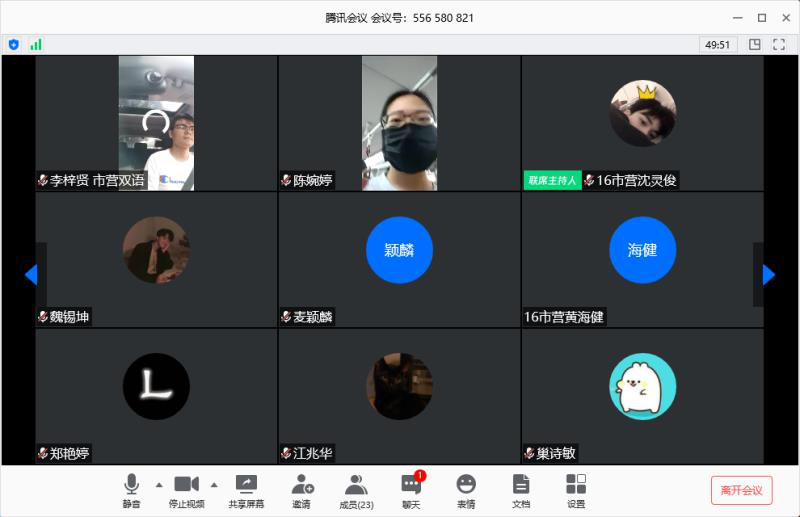
Task: Toggle the 停止视频 camera button
Action: click(x=187, y=490)
